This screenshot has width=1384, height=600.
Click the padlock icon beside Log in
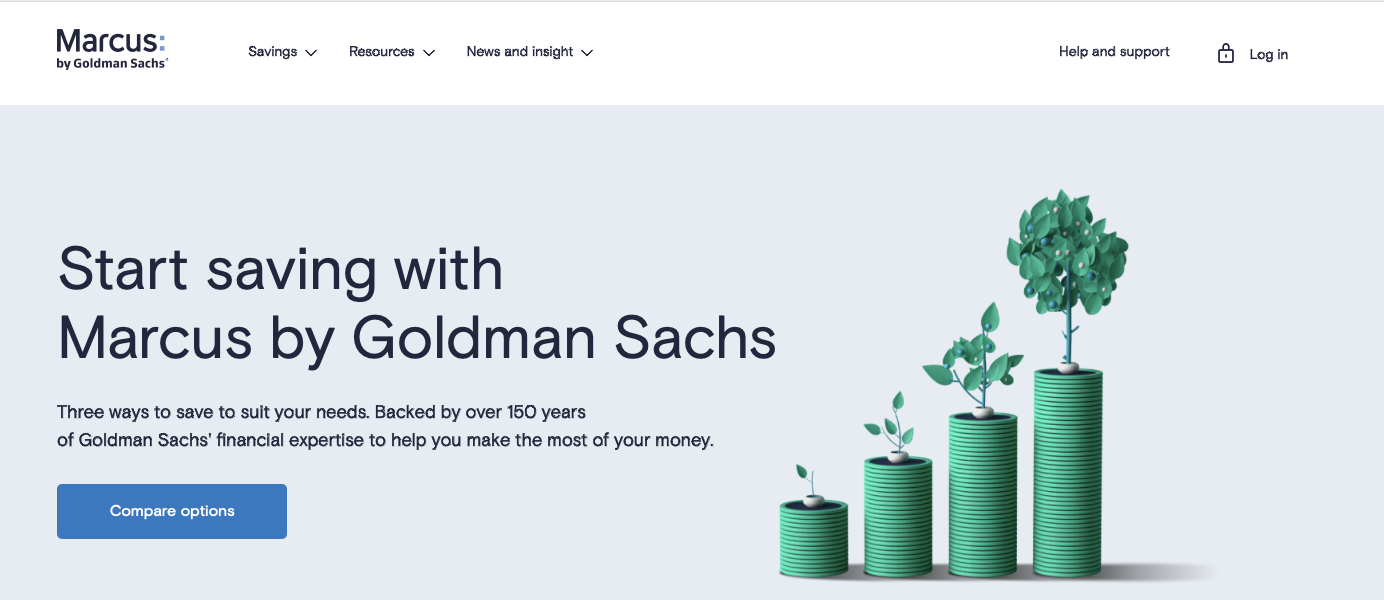click(x=1225, y=53)
